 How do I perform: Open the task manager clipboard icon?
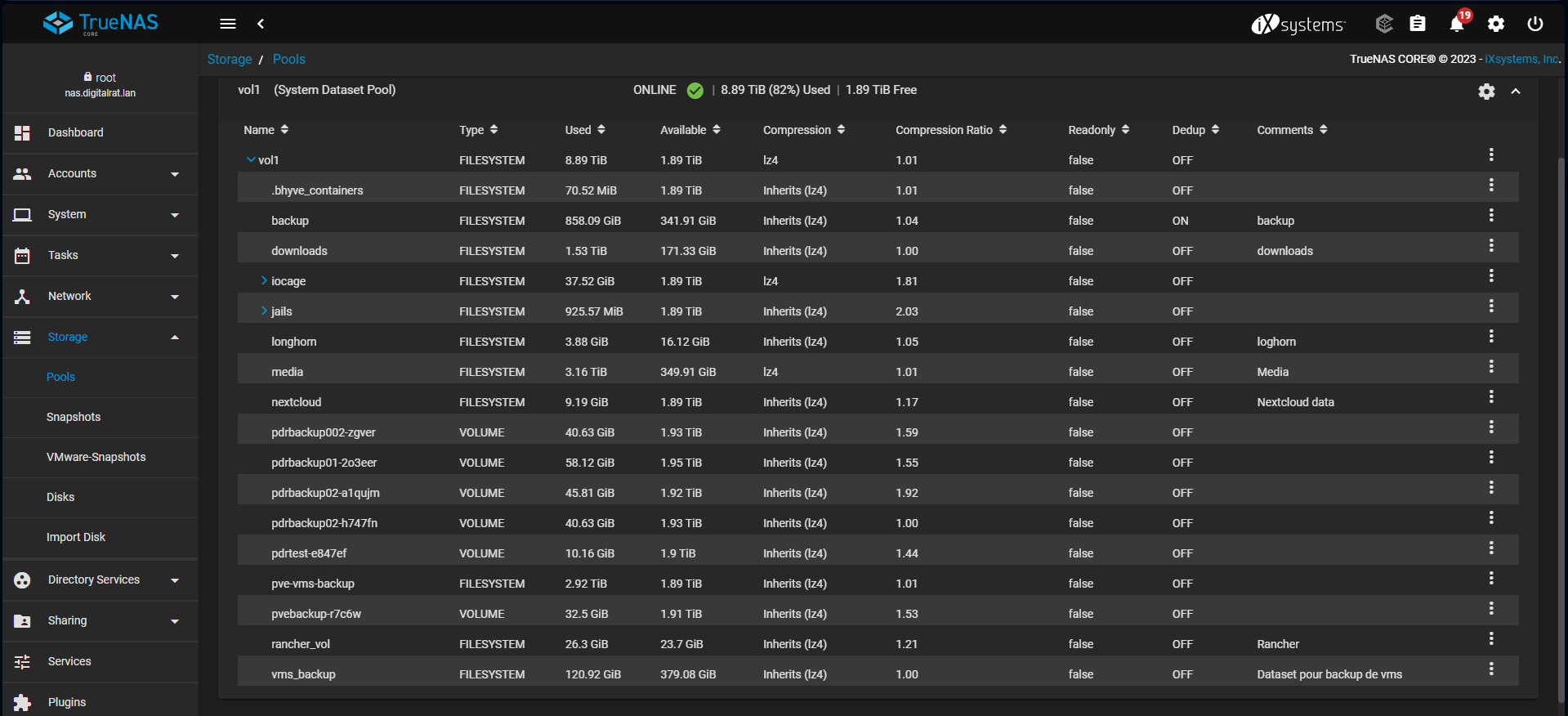tap(1418, 24)
